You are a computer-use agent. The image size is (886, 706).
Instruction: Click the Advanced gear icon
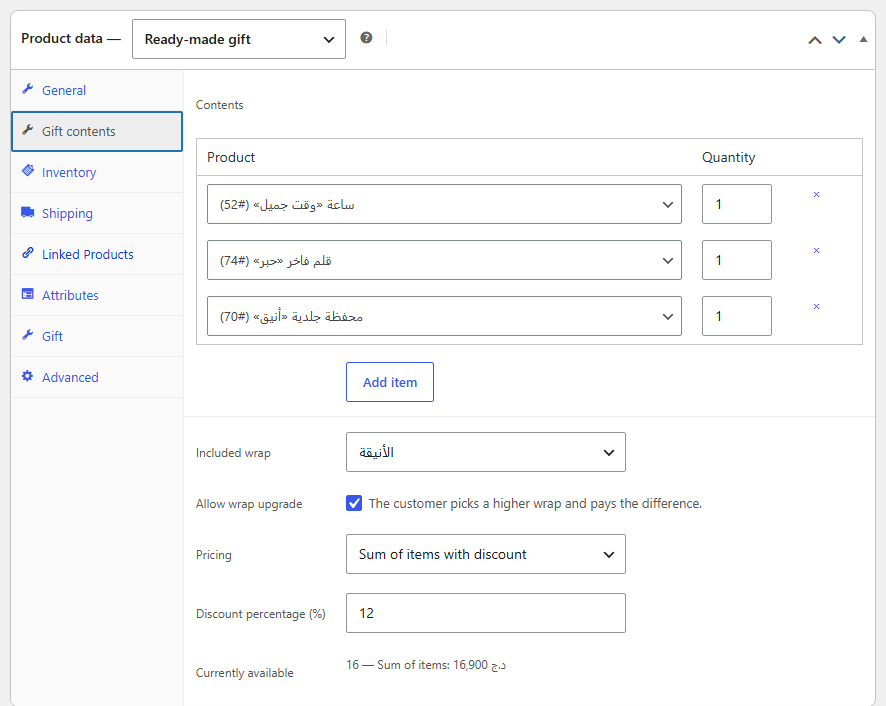pyautogui.click(x=27, y=376)
